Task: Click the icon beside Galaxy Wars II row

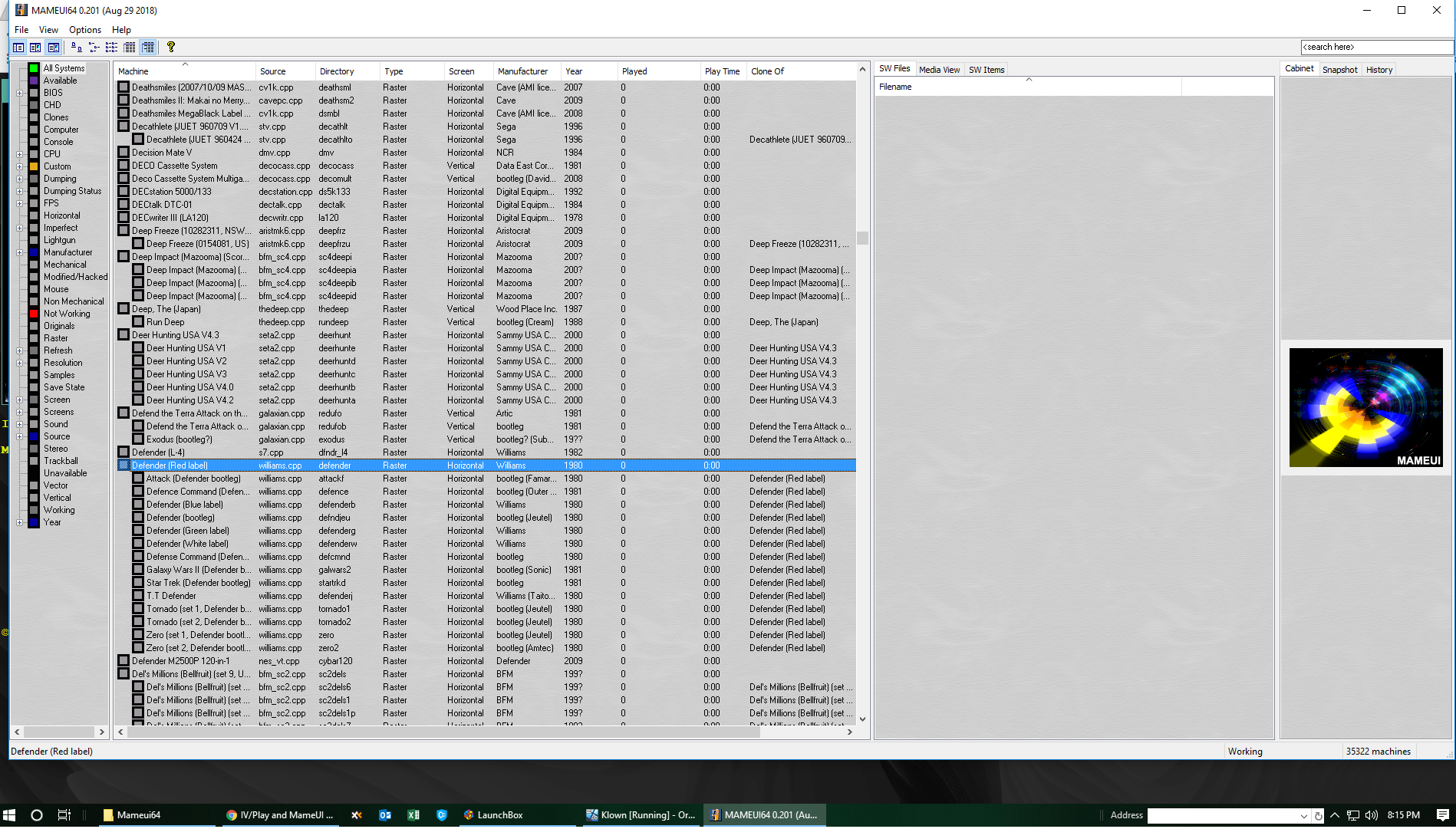Action: tap(138, 570)
